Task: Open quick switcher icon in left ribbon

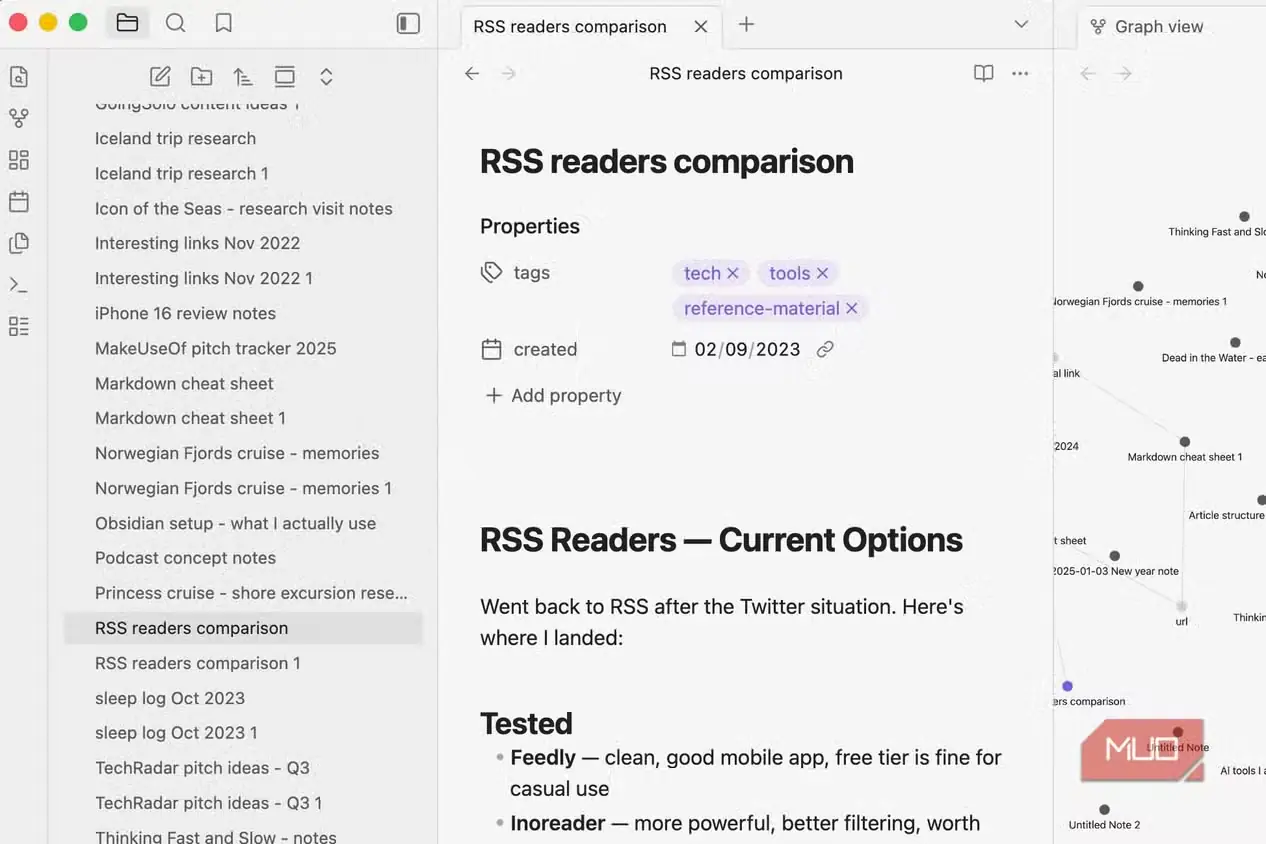Action: coord(18,77)
